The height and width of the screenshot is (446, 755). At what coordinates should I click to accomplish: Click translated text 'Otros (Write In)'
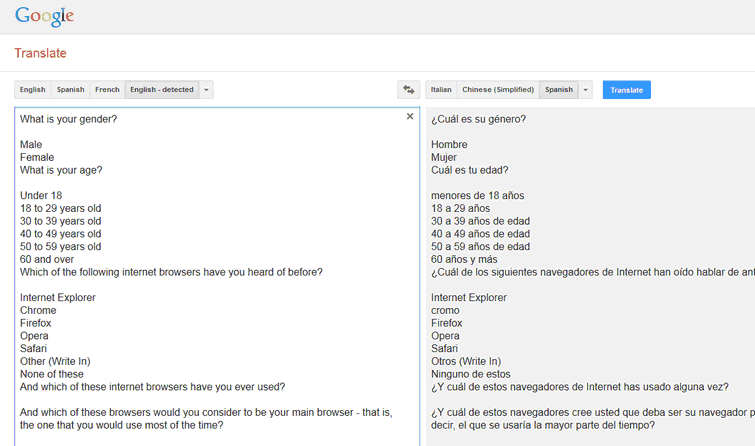(466, 362)
